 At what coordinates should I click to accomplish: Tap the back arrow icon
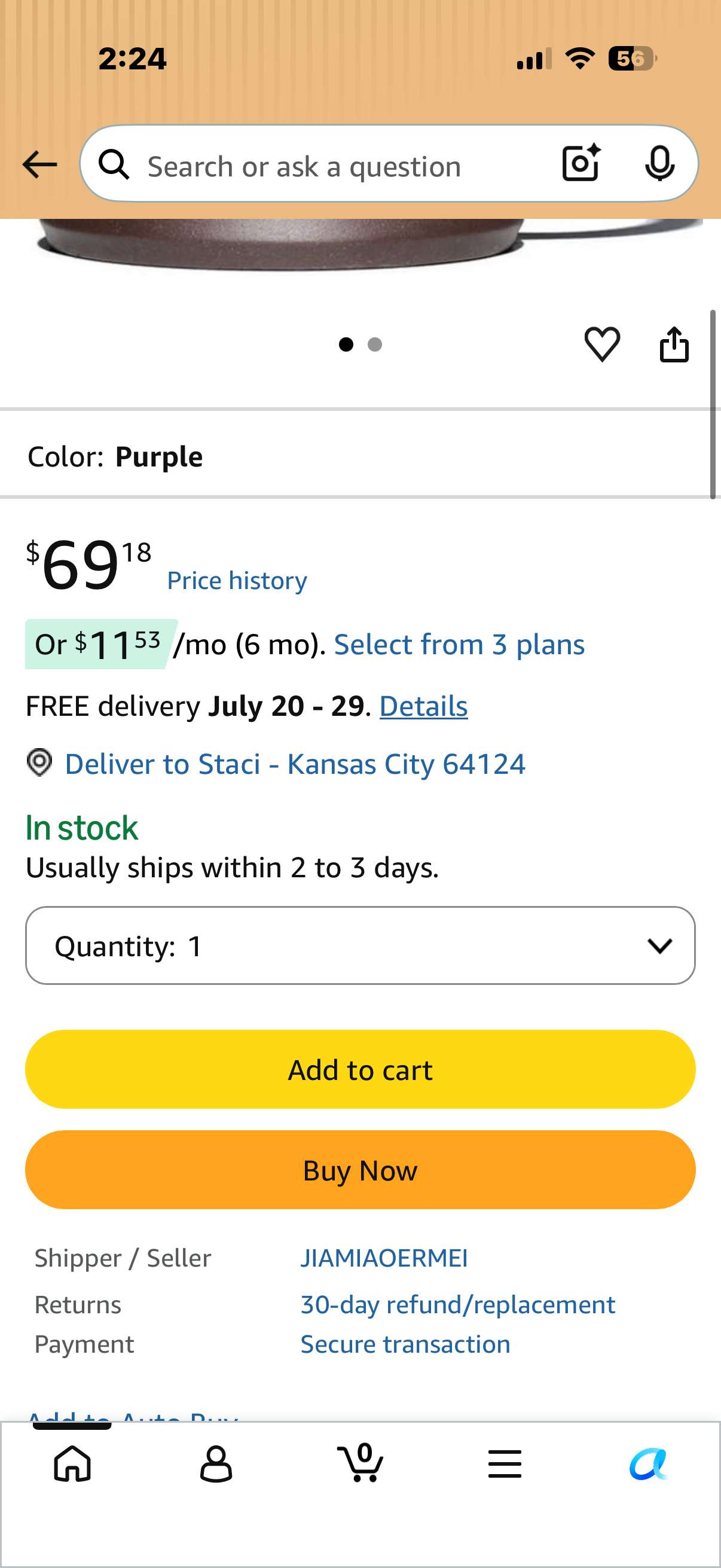39,165
